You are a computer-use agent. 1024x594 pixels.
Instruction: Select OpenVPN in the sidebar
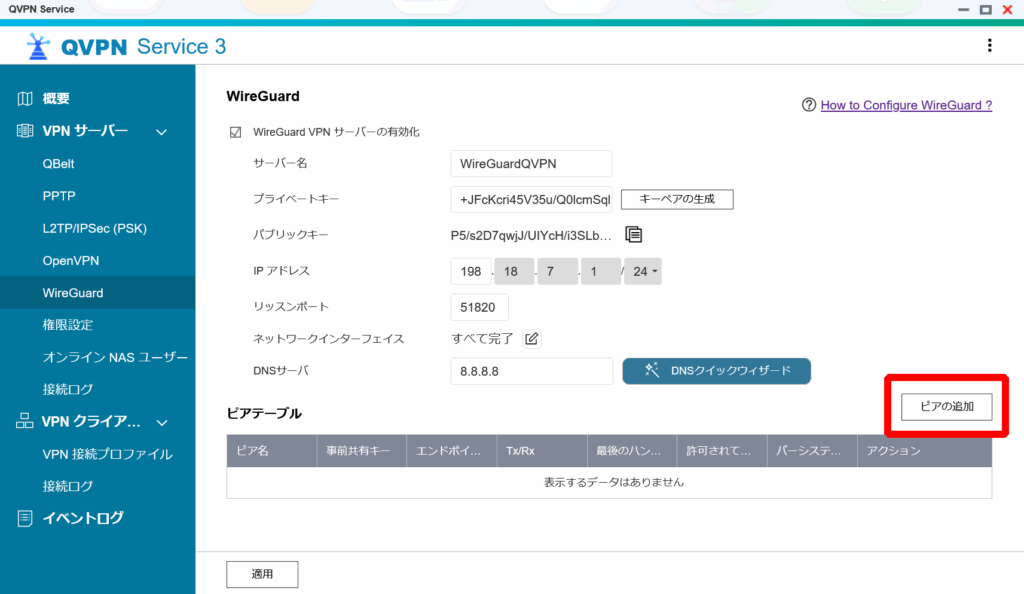(70, 261)
